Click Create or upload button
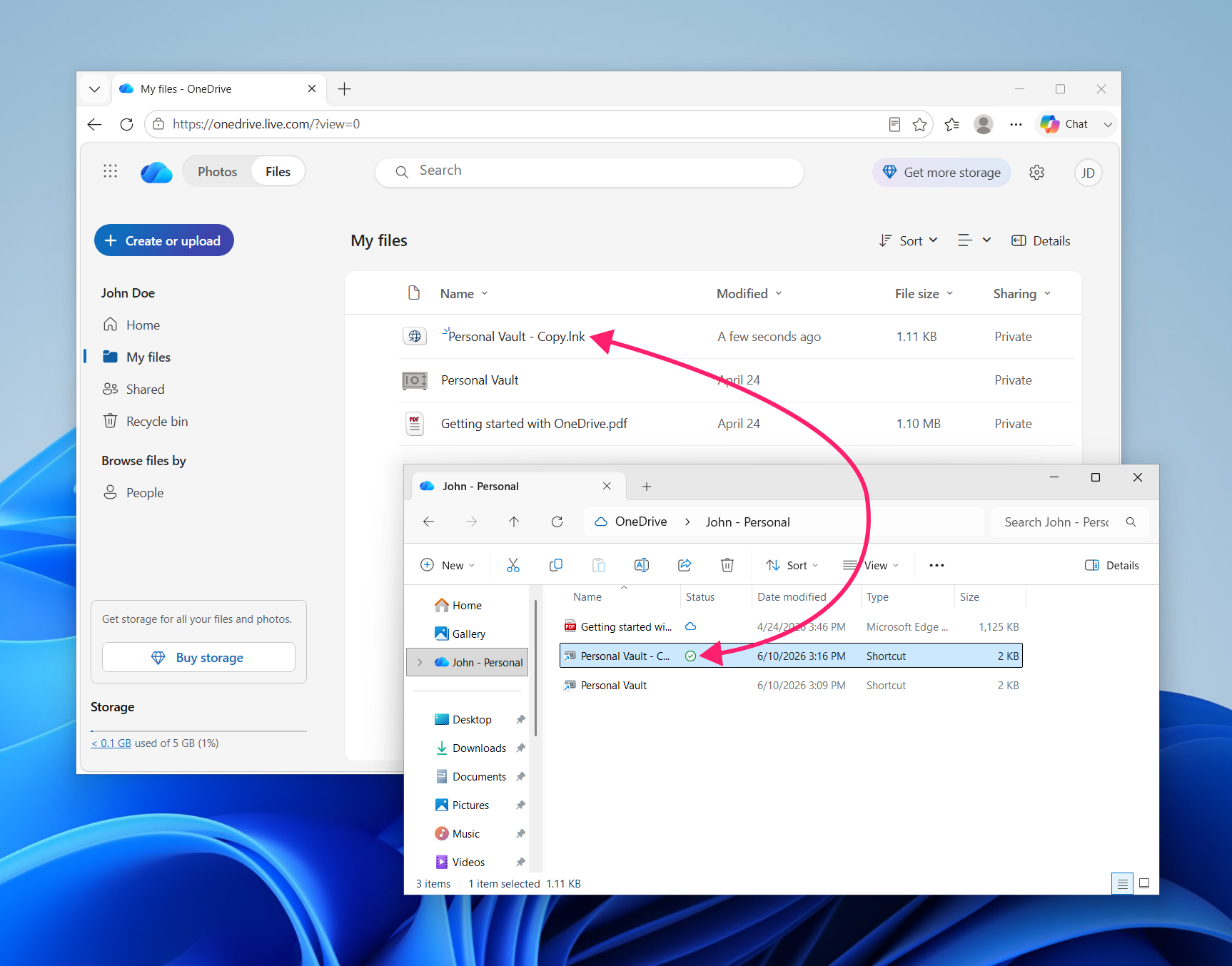Screen dimensions: 1232x966 click(164, 240)
